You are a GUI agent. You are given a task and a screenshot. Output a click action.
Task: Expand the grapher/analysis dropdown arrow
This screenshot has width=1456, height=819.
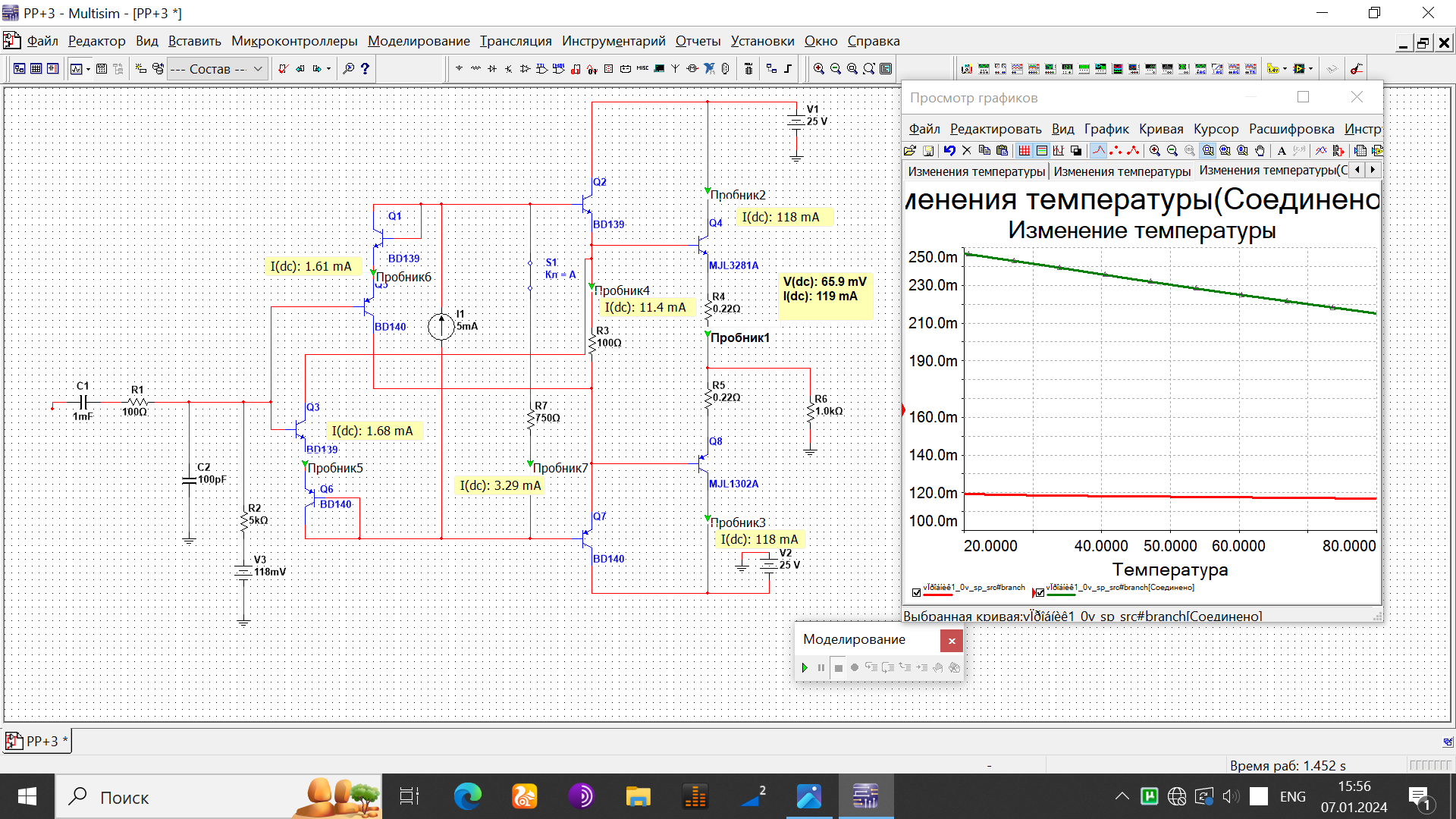[x=88, y=69]
